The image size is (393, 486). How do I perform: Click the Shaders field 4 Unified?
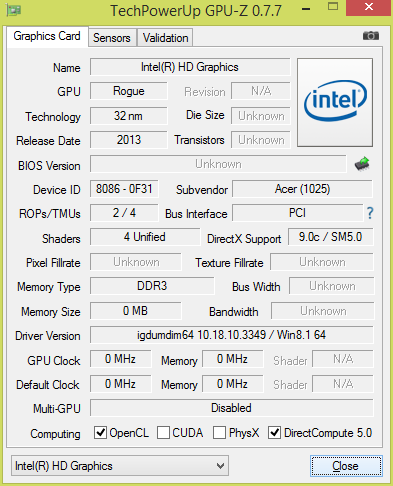145,237
